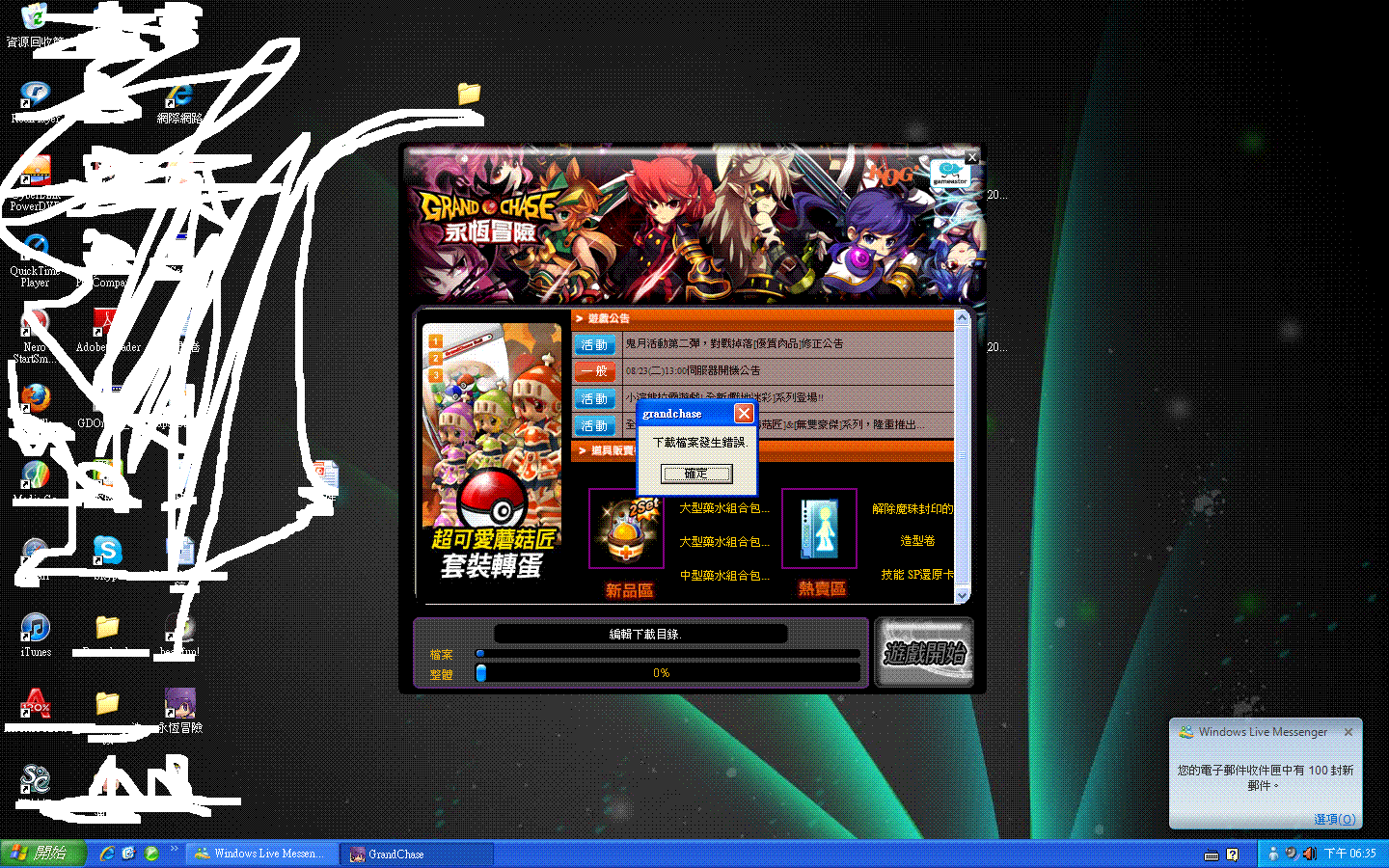Select banner slide number 1

(x=436, y=340)
